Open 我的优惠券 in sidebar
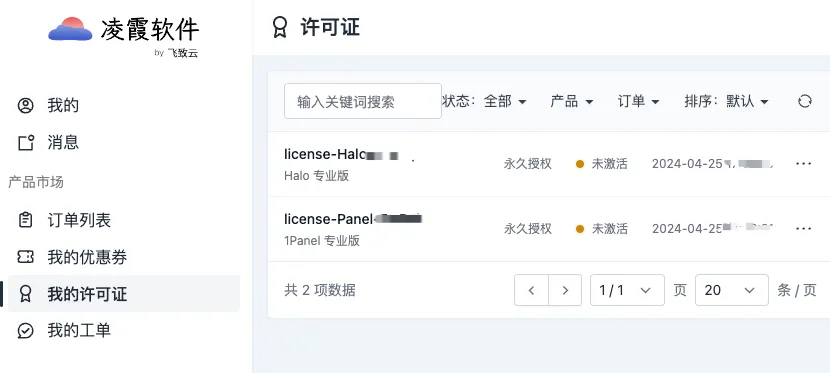The width and height of the screenshot is (830, 373). click(x=124, y=257)
